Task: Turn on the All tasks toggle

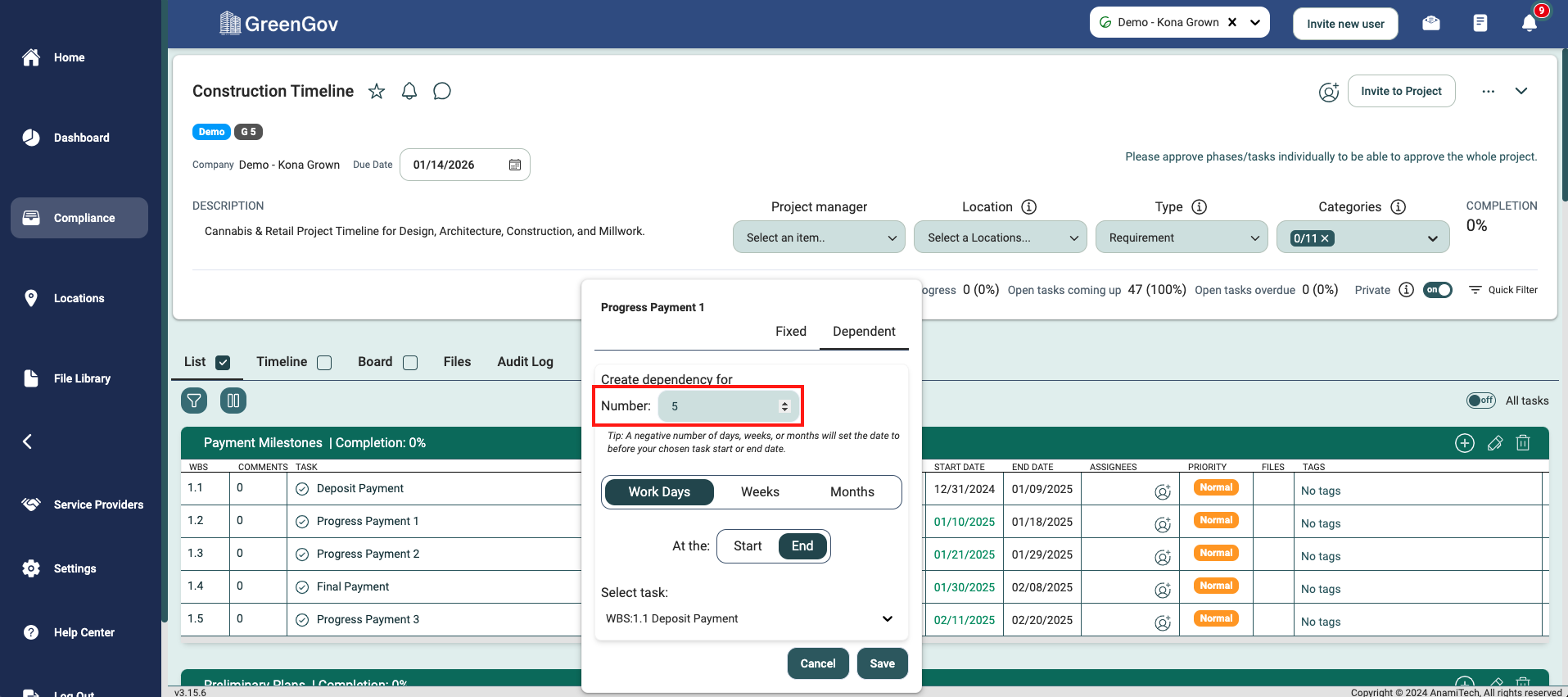Action: pyautogui.click(x=1480, y=401)
